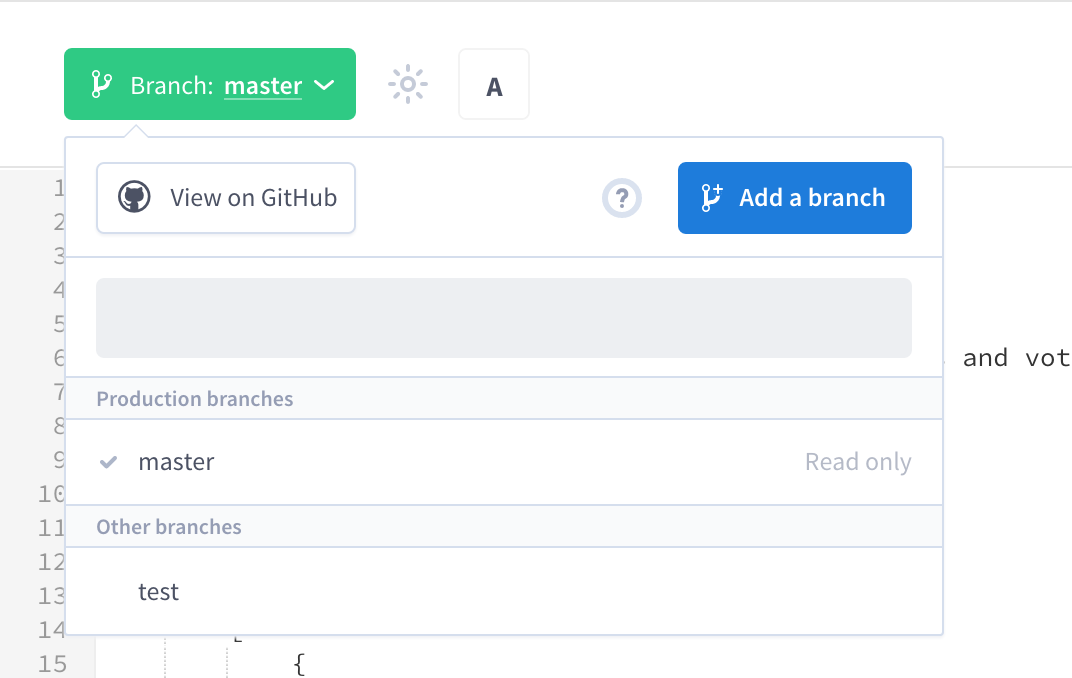Click the View on GitHub button

[226, 198]
